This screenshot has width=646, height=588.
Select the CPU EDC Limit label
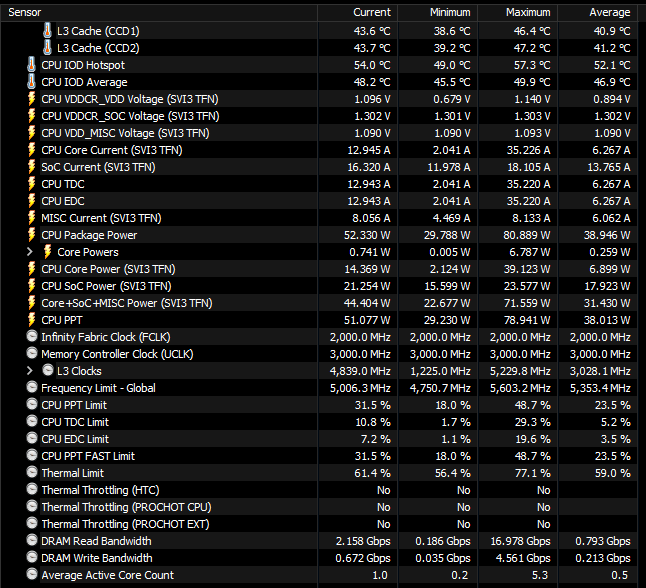pos(75,439)
